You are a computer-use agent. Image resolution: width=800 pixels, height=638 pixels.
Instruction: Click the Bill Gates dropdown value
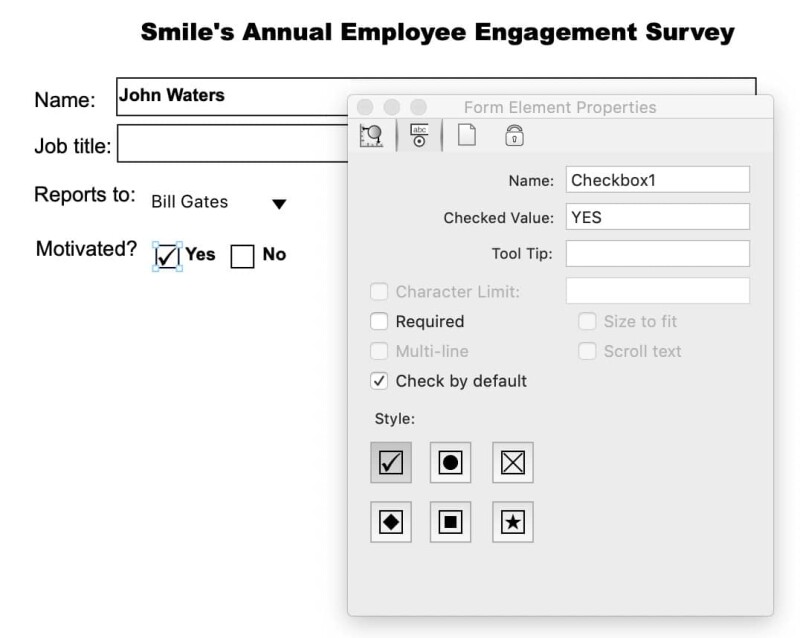190,202
